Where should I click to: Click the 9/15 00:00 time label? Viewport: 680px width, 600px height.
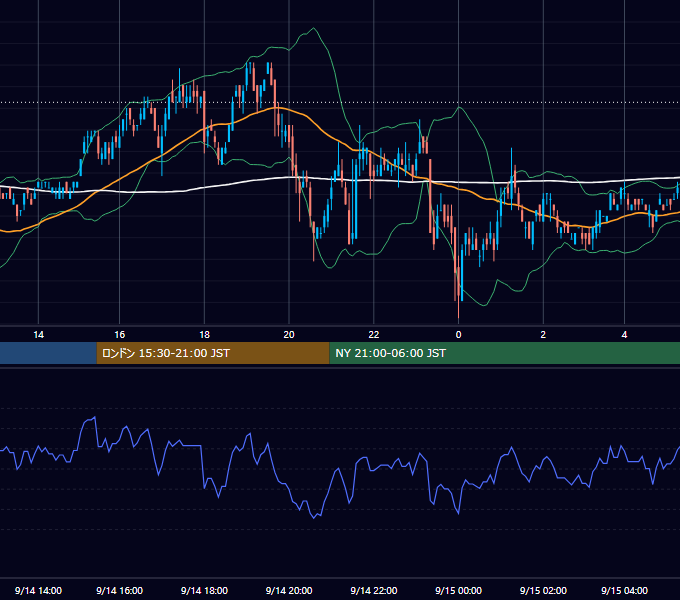click(458, 590)
